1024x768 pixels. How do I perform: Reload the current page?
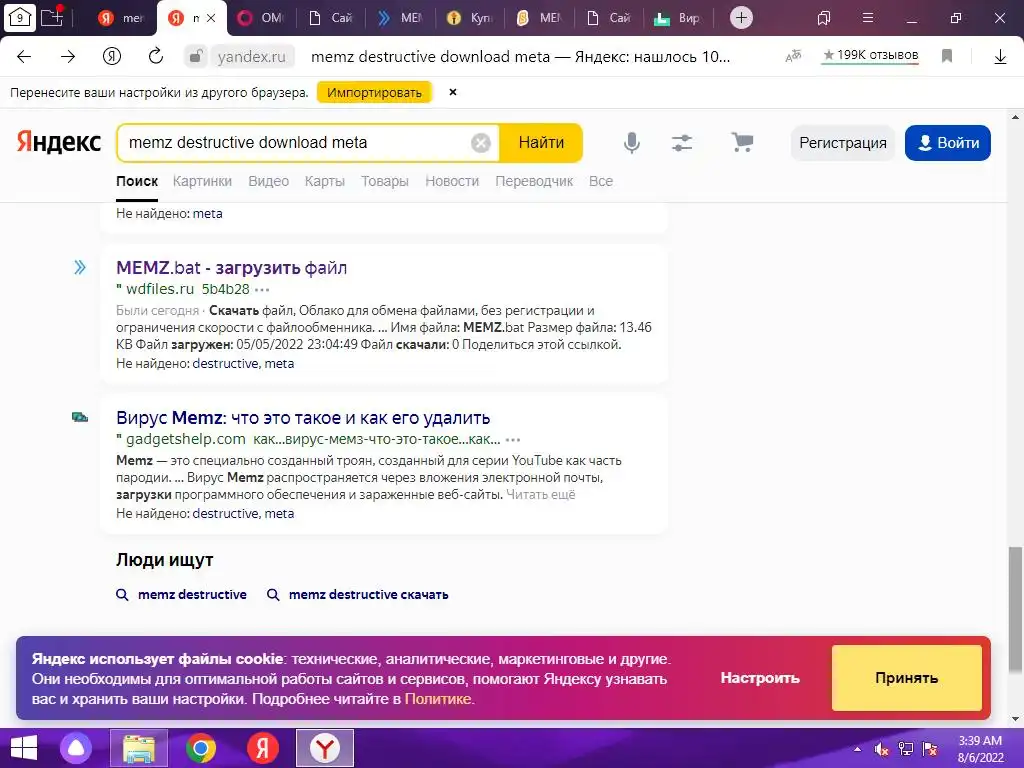[155, 57]
